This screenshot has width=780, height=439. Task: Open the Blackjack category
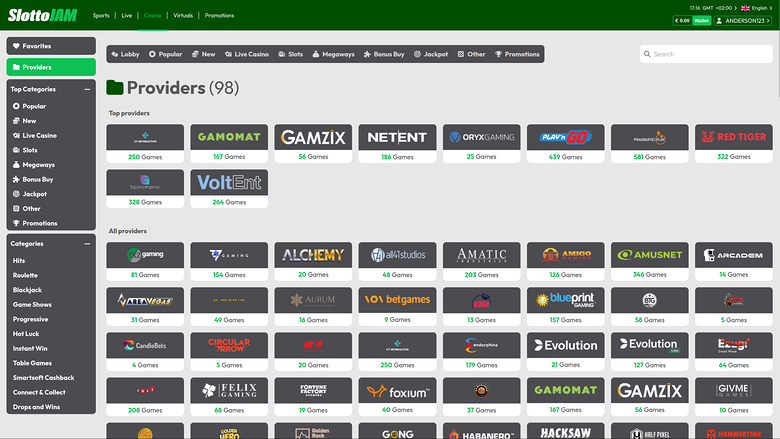point(27,290)
